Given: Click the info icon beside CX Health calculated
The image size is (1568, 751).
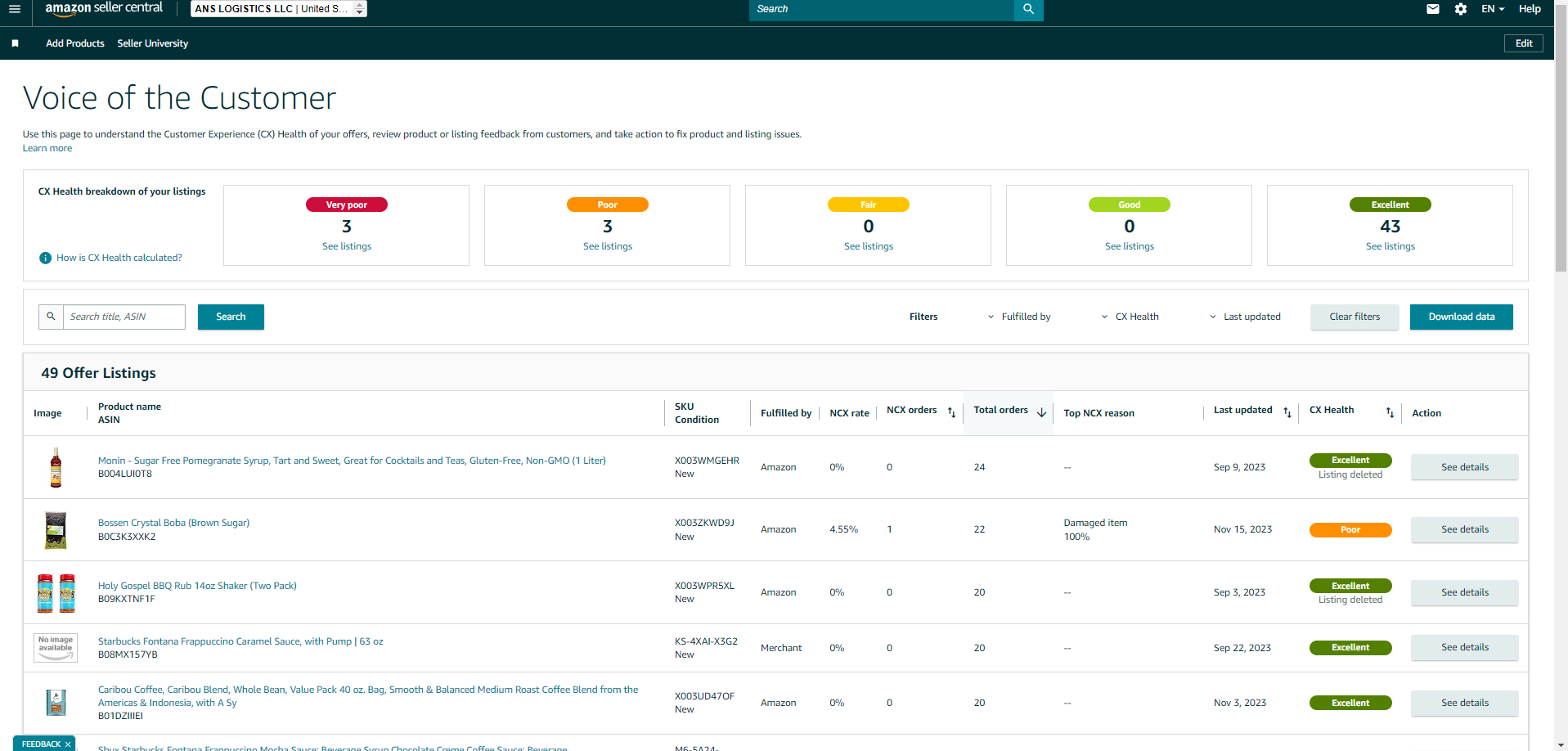Looking at the screenshot, I should coord(46,258).
